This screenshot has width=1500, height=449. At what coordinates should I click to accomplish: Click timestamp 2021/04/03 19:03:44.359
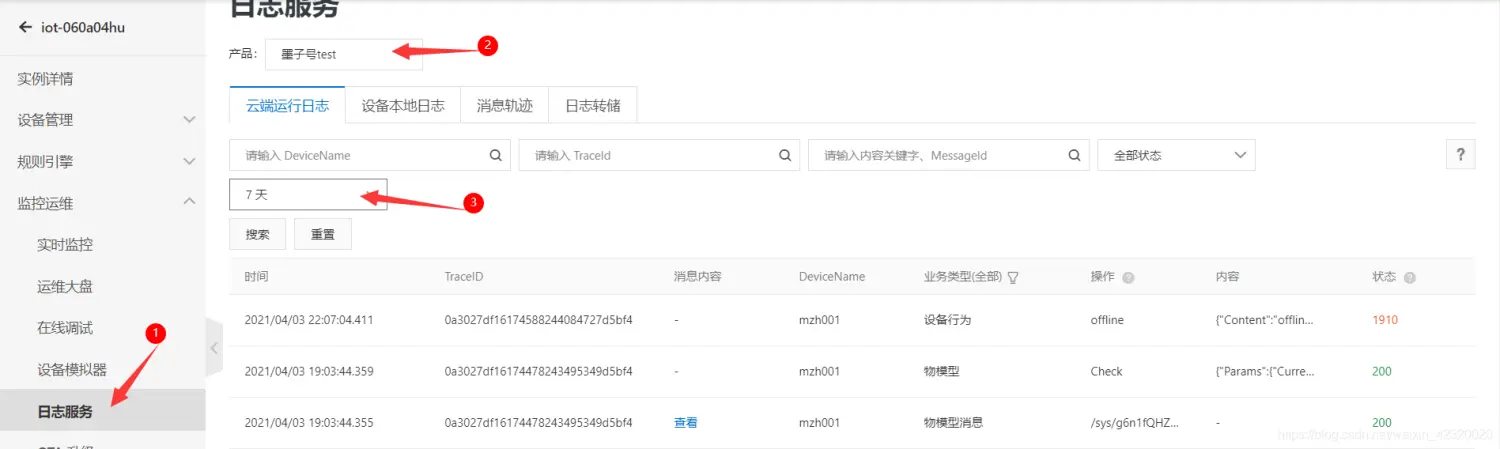click(x=309, y=371)
